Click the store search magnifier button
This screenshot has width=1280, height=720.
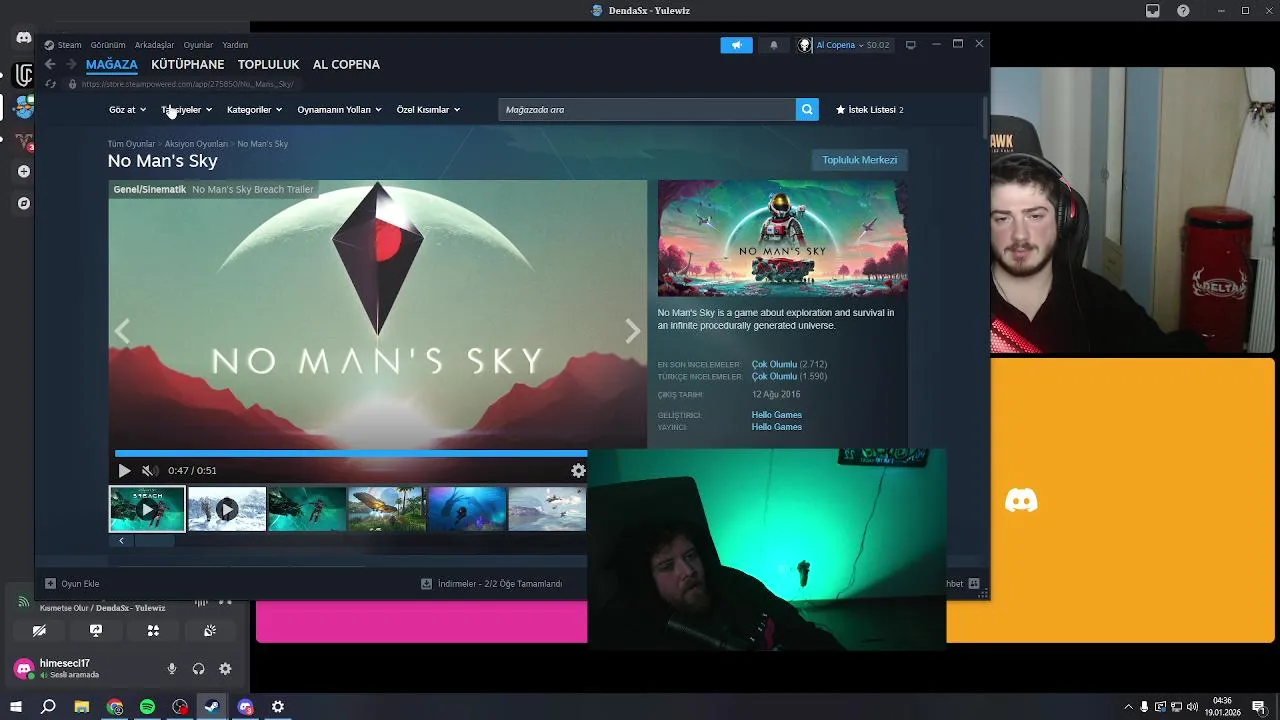tap(807, 109)
